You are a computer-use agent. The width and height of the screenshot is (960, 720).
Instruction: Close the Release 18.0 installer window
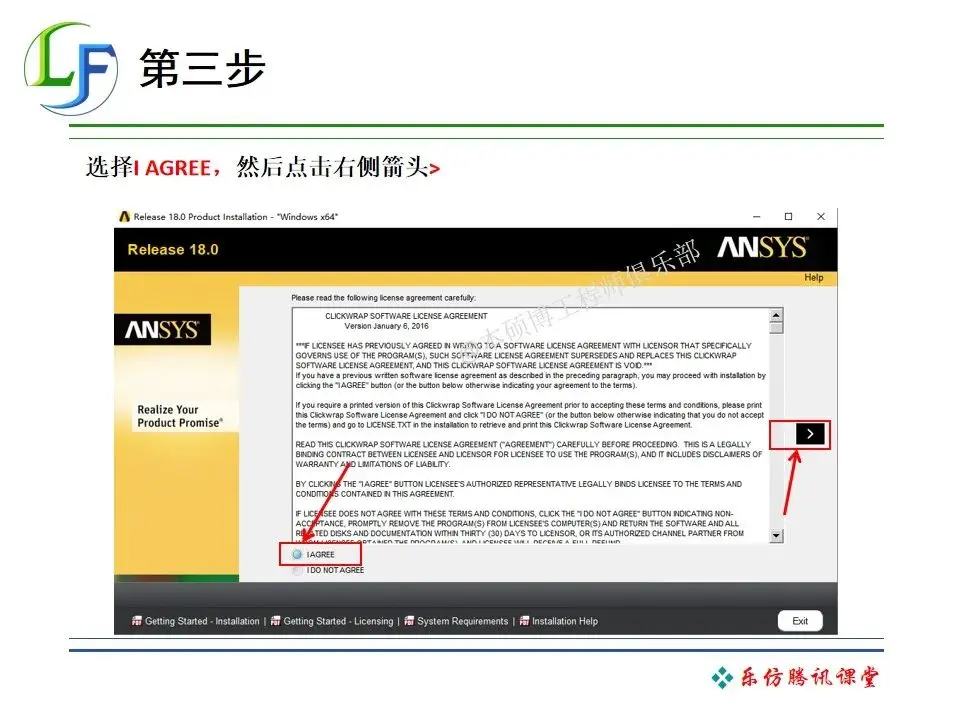click(821, 217)
